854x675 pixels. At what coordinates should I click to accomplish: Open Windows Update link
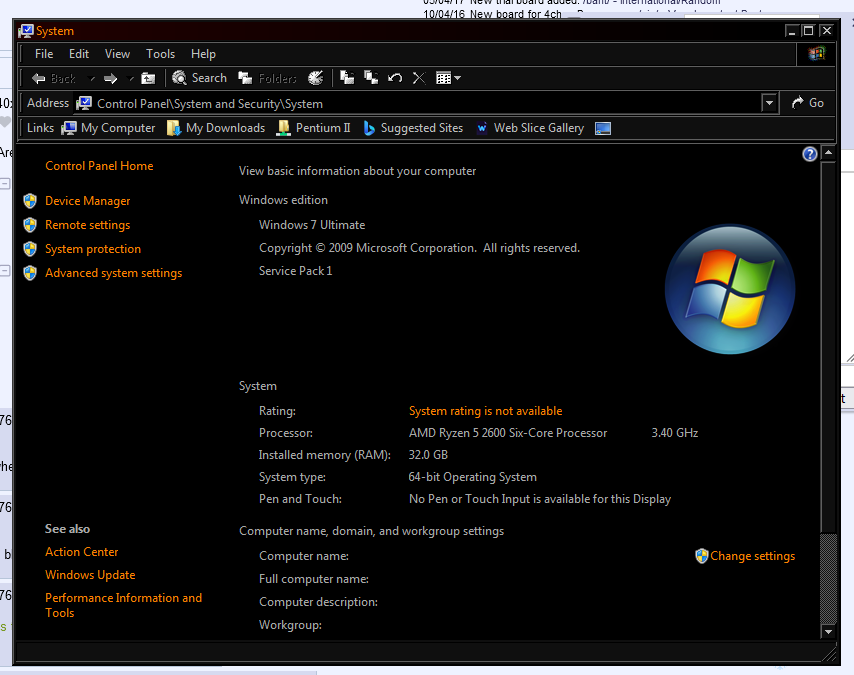tap(90, 575)
